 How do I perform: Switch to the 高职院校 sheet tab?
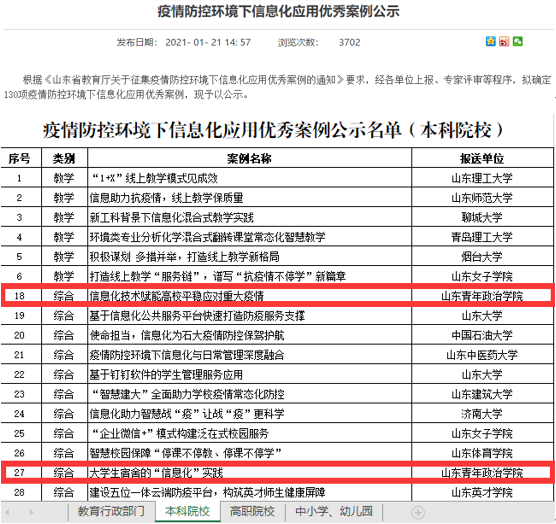click(x=252, y=511)
